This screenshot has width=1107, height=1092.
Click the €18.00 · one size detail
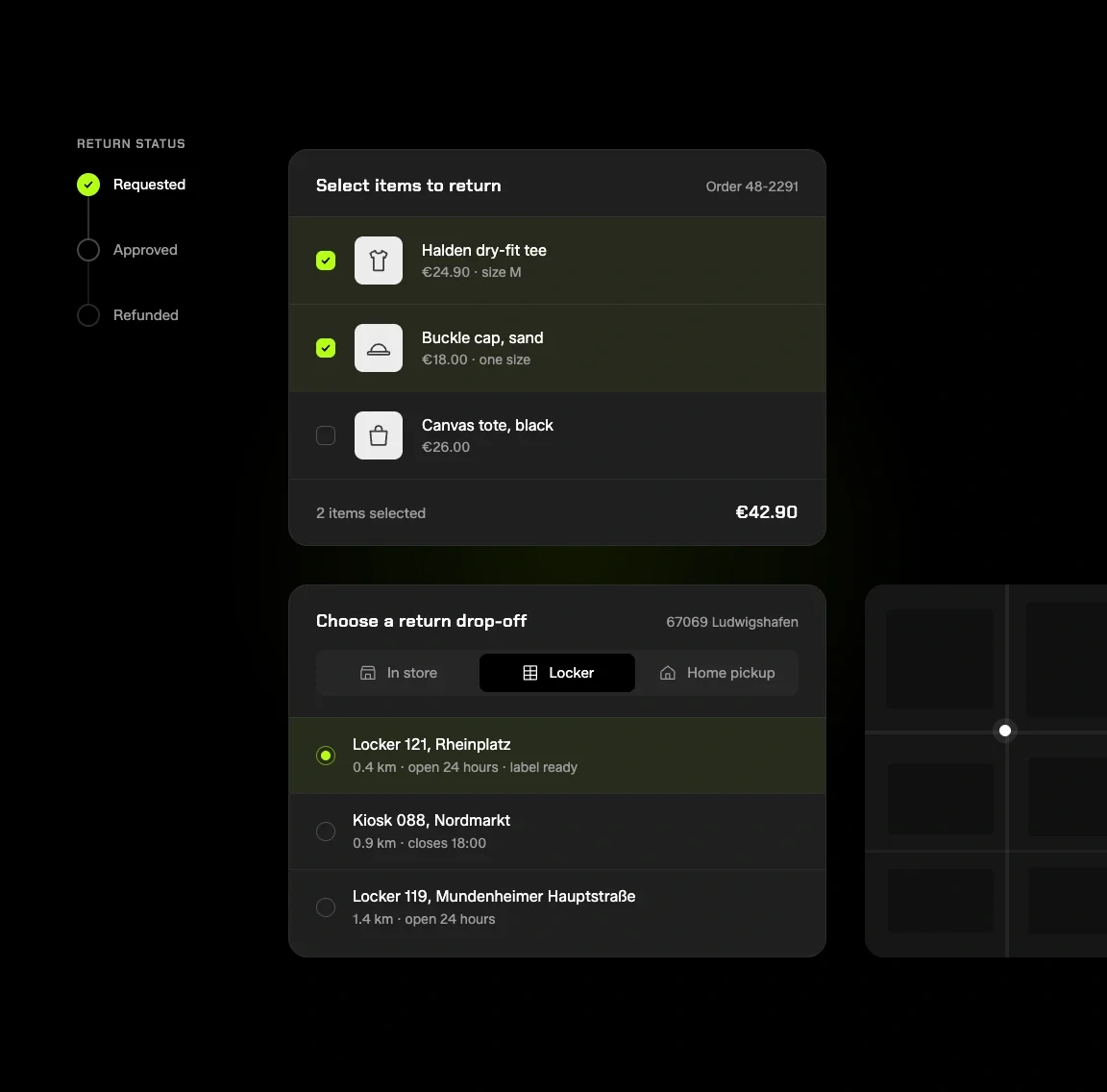coord(476,360)
